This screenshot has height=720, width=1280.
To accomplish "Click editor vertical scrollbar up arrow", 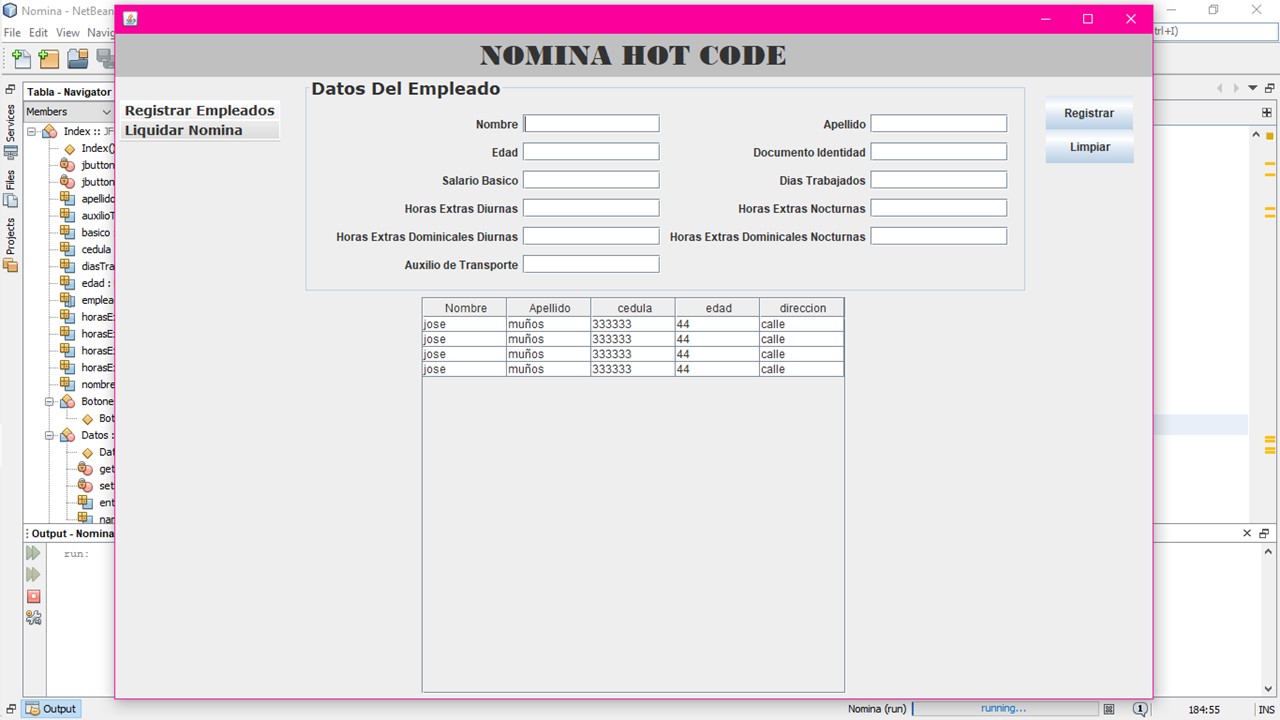I will point(1256,134).
